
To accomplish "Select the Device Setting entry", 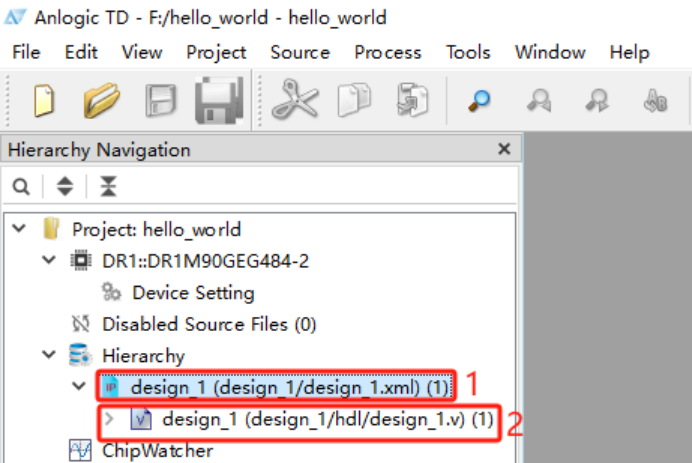I will point(193,293).
